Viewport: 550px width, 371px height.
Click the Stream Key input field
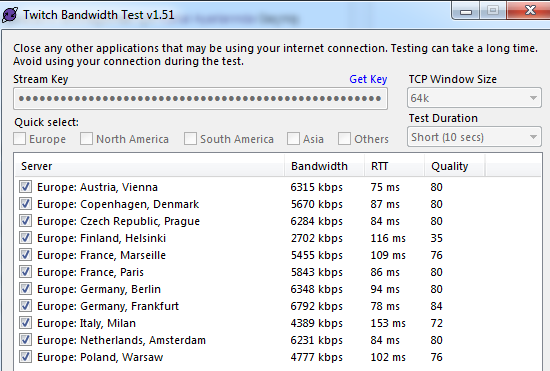tap(200, 99)
